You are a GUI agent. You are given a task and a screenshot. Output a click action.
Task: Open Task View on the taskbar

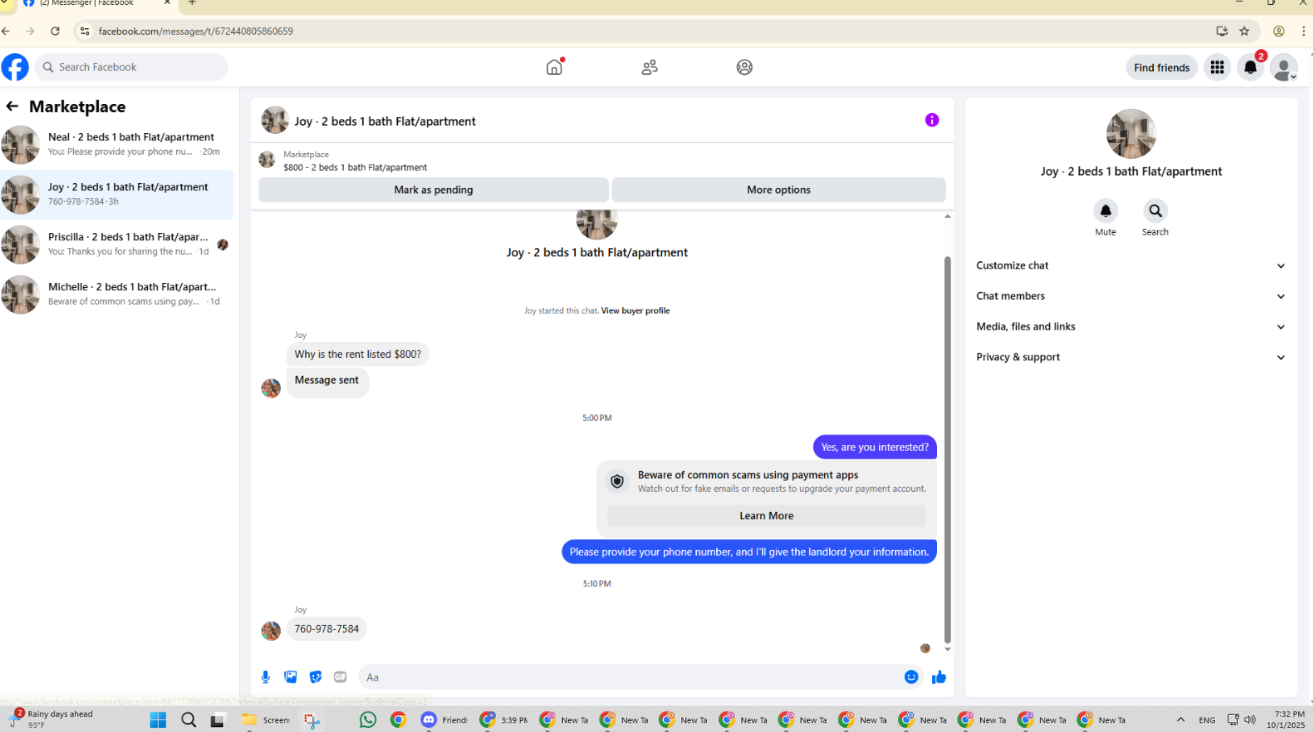pyautogui.click(x=218, y=720)
